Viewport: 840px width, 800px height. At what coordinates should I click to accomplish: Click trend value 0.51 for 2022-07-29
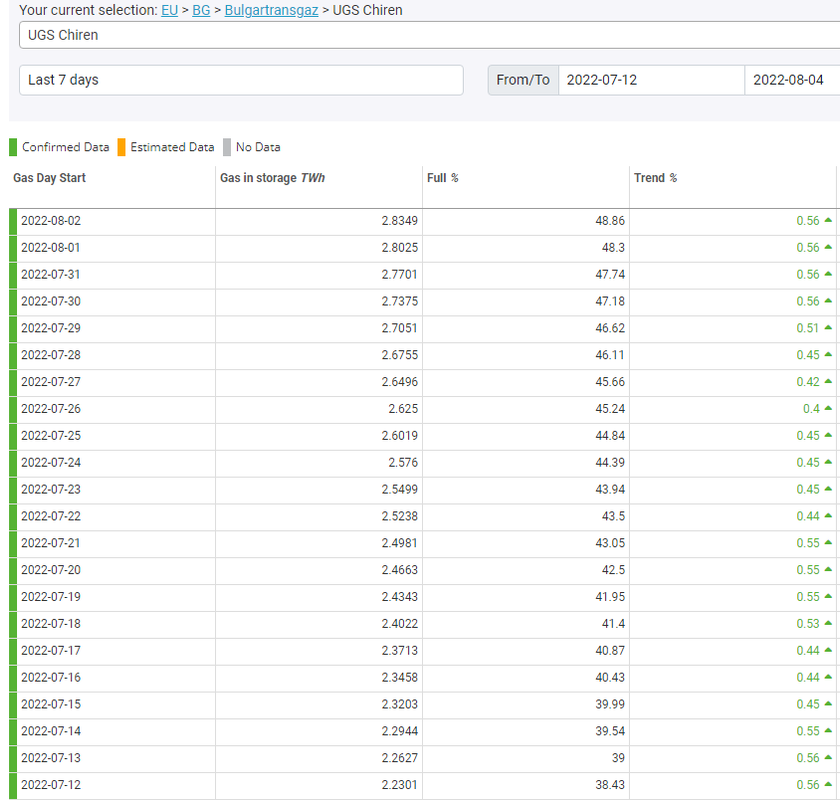tap(808, 328)
